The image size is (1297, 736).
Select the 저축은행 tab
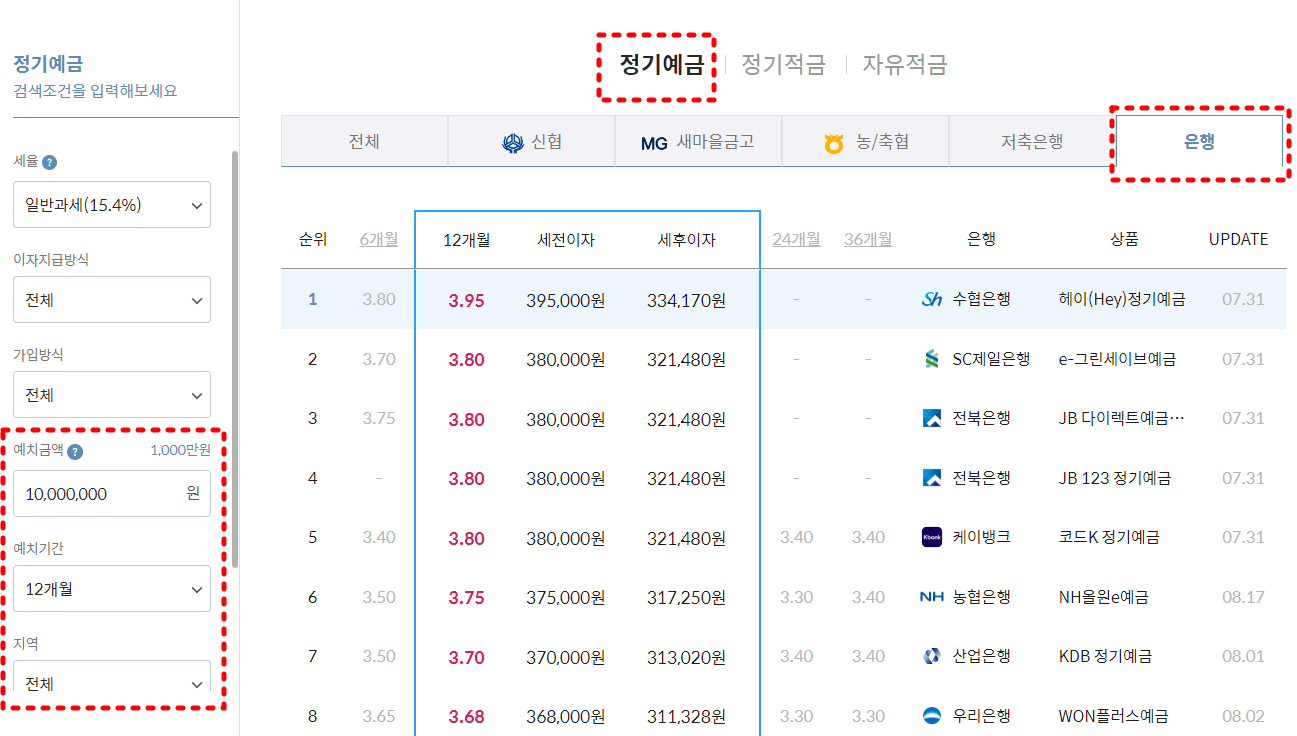[x=1032, y=141]
